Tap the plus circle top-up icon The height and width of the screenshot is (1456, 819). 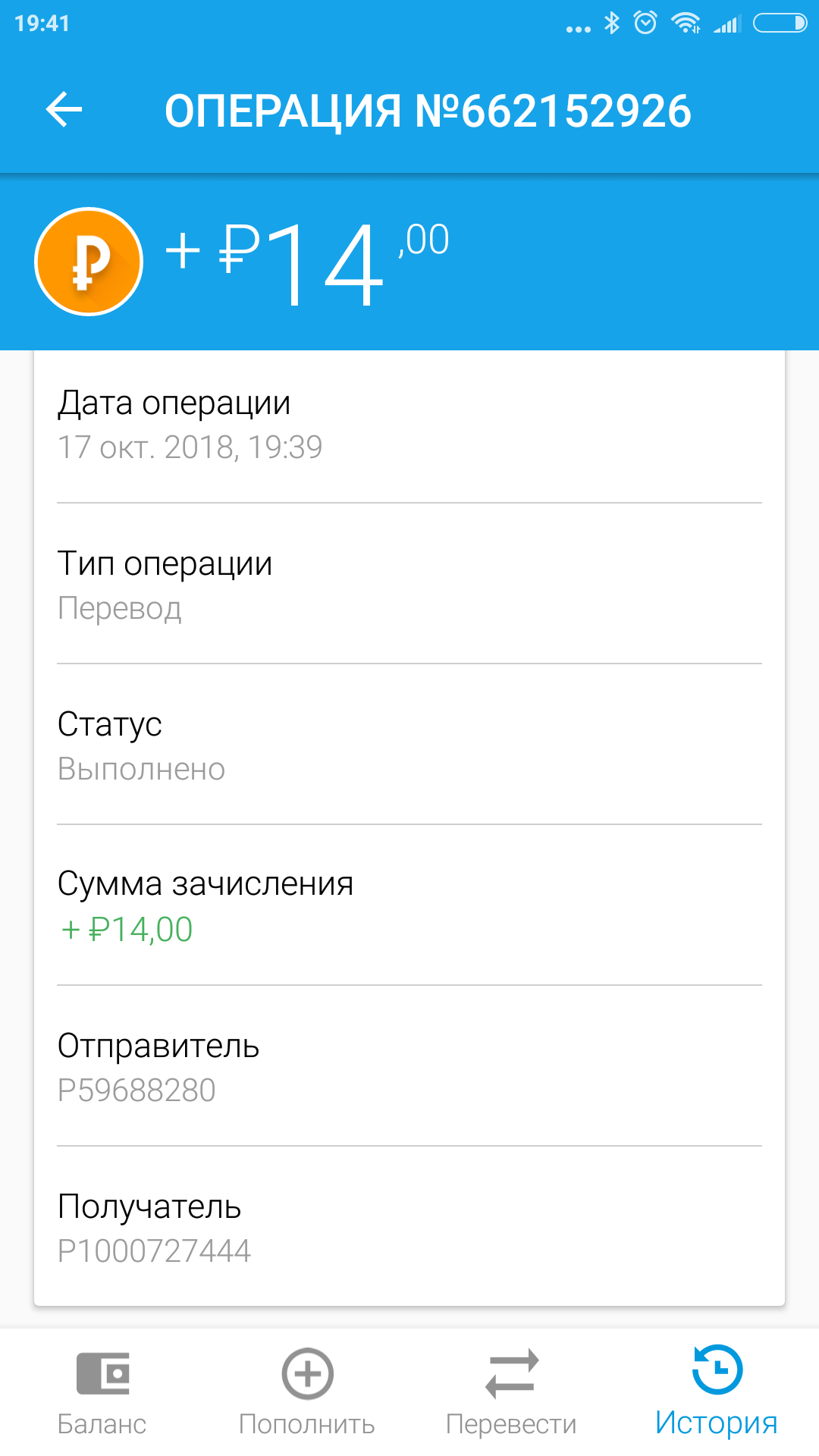pos(307,1373)
